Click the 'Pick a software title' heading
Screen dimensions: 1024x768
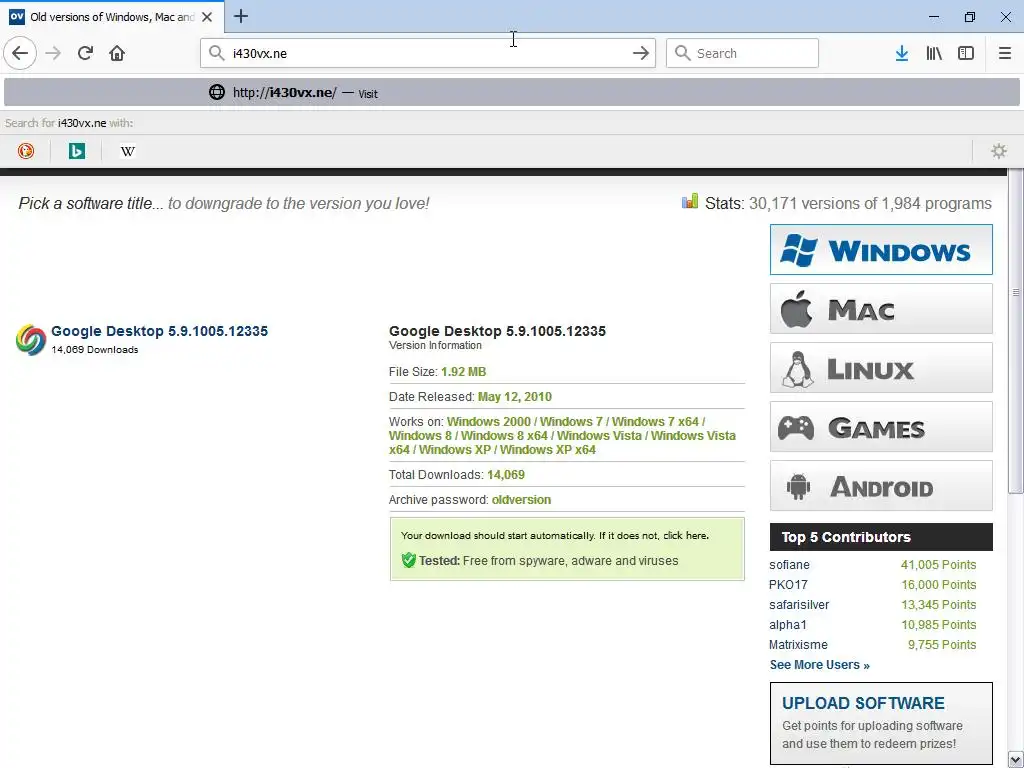91,203
